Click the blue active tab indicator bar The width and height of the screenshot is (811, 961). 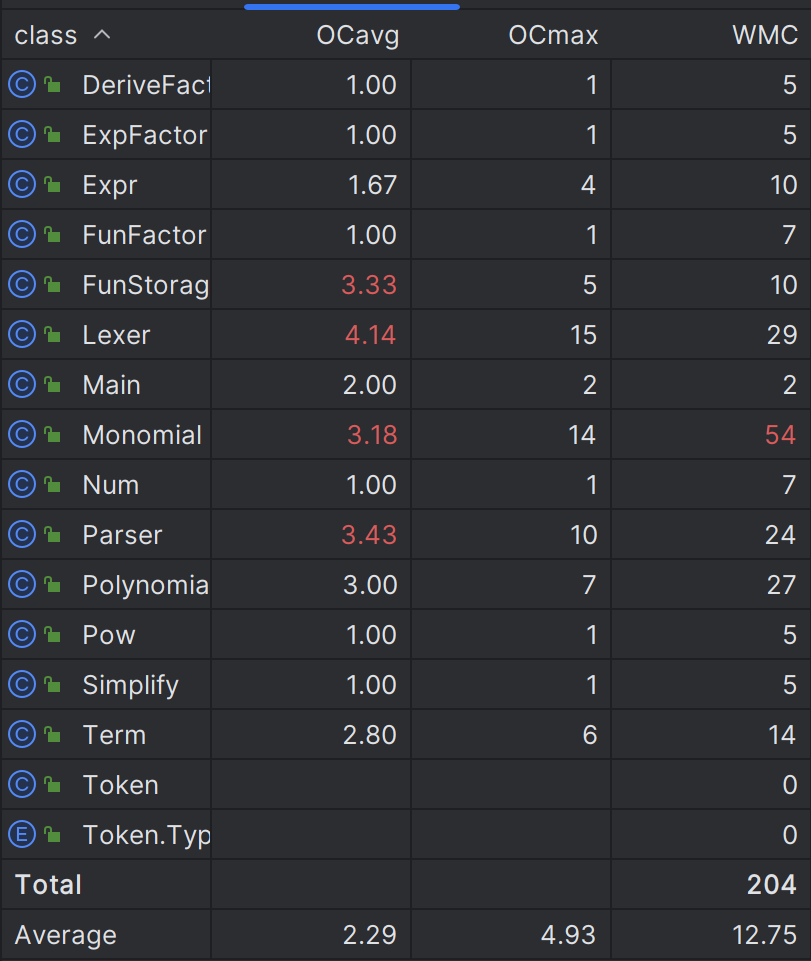352,7
